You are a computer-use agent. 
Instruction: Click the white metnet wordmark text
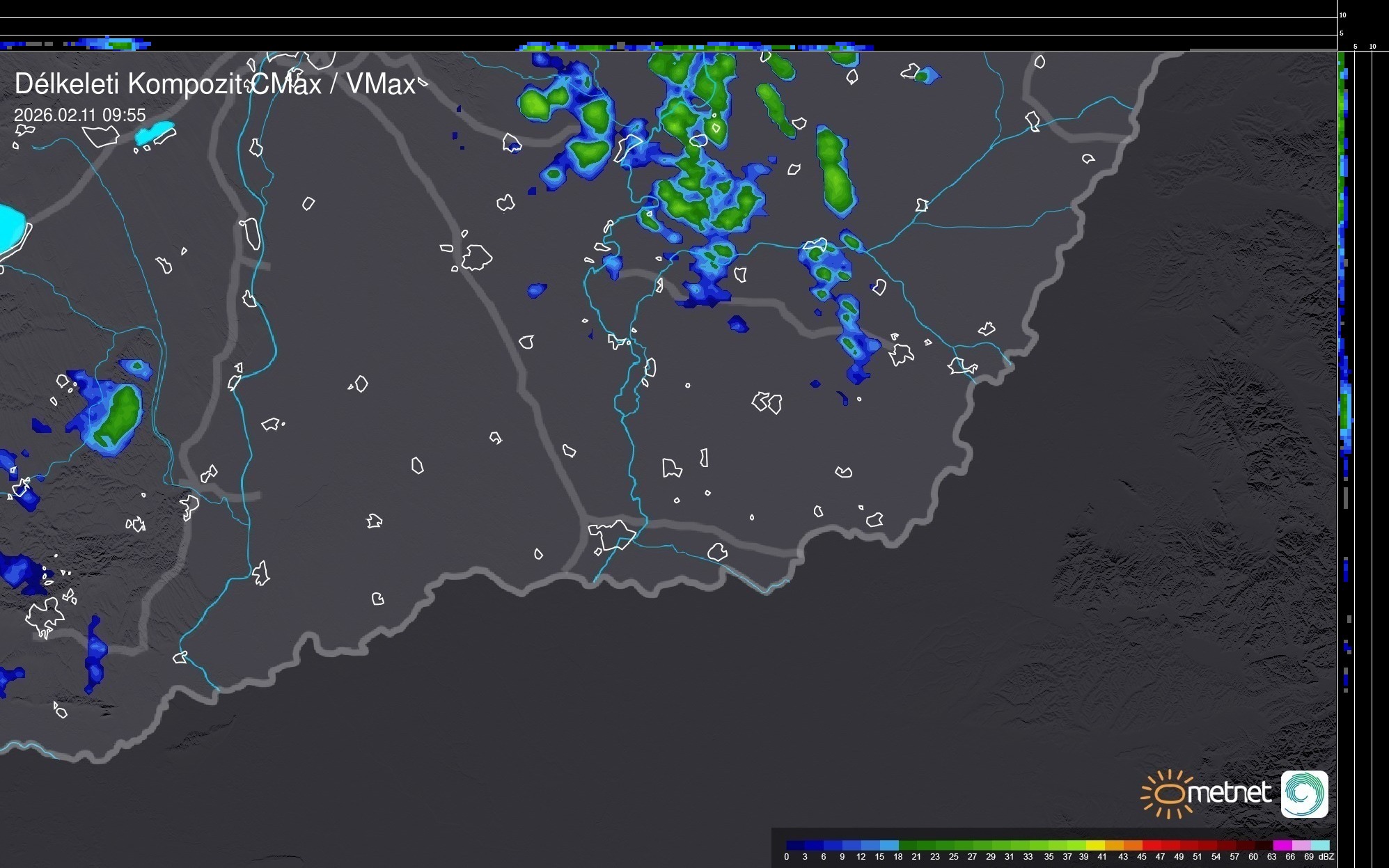pos(1229,792)
